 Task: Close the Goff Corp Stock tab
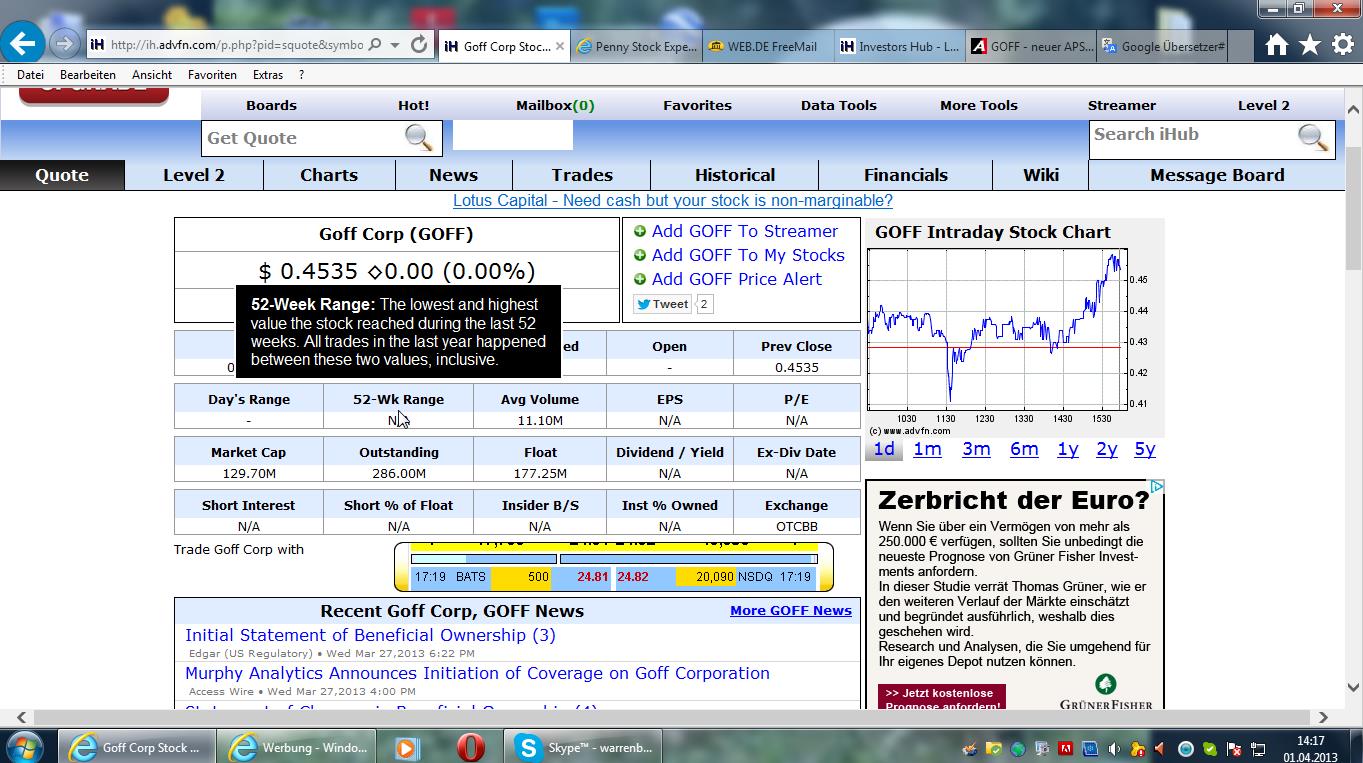coord(560,46)
